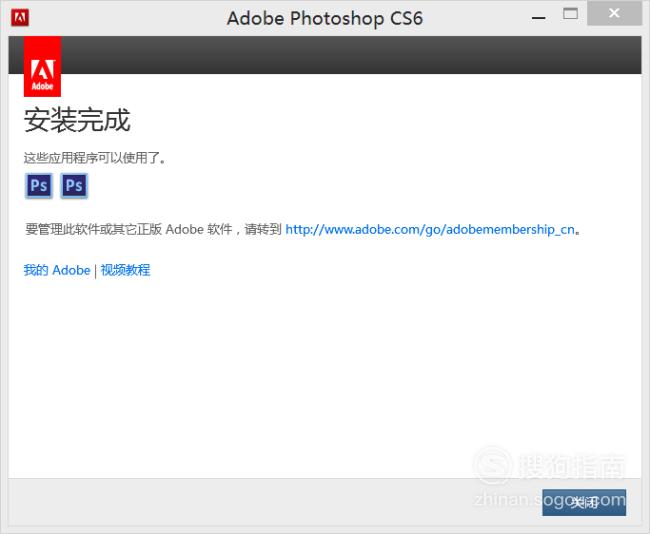
Task: Minimize the installer window
Action: tap(538, 18)
